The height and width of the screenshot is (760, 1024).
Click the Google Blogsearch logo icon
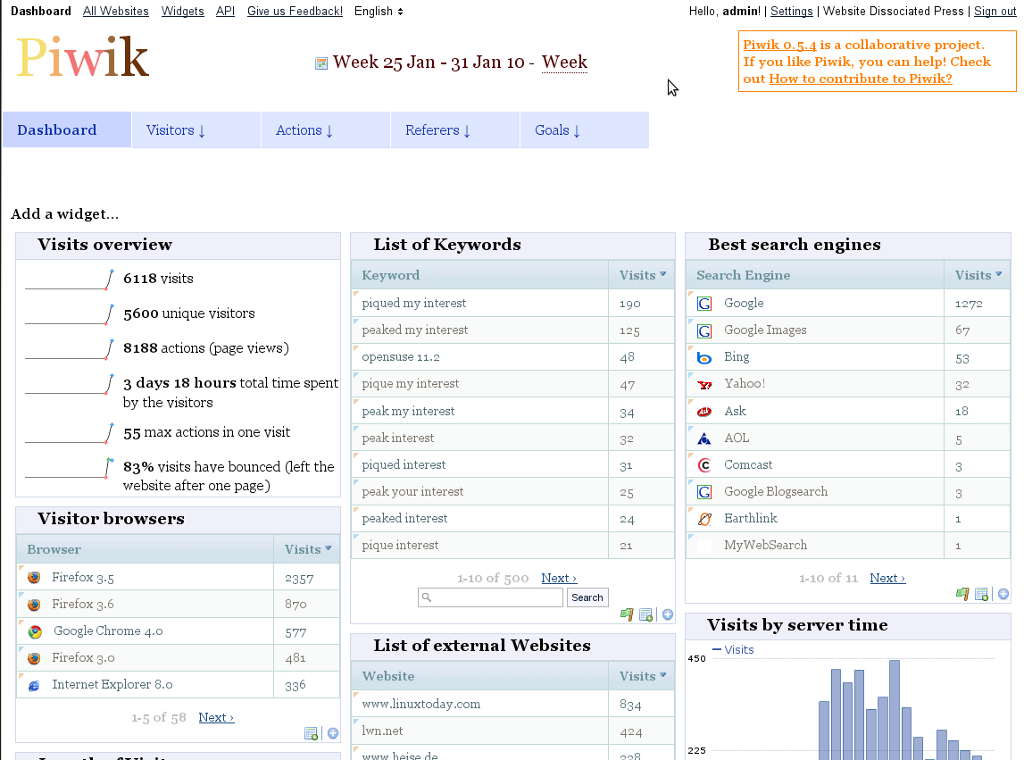point(705,492)
